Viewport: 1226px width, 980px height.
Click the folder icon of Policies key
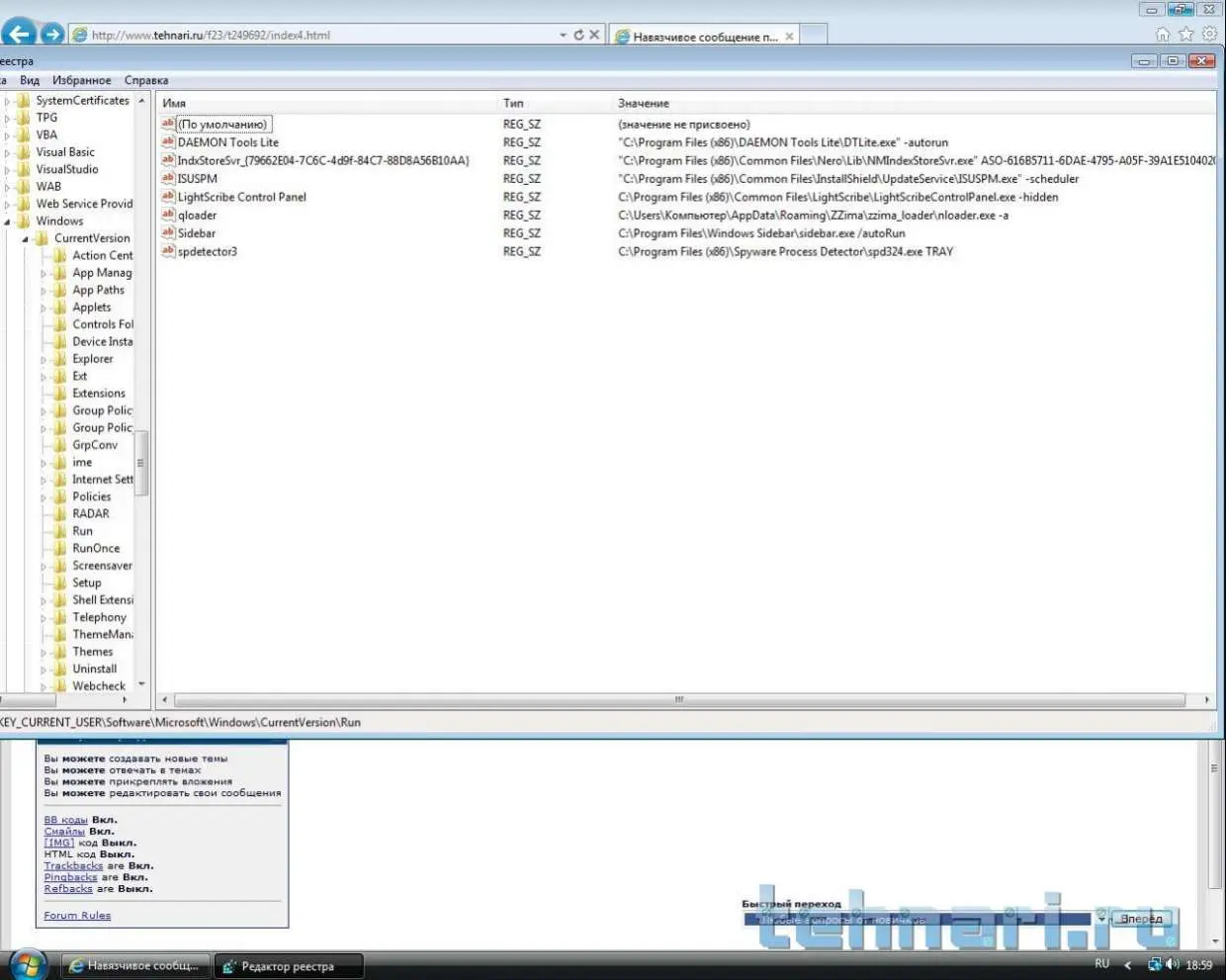pyautogui.click(x=60, y=496)
